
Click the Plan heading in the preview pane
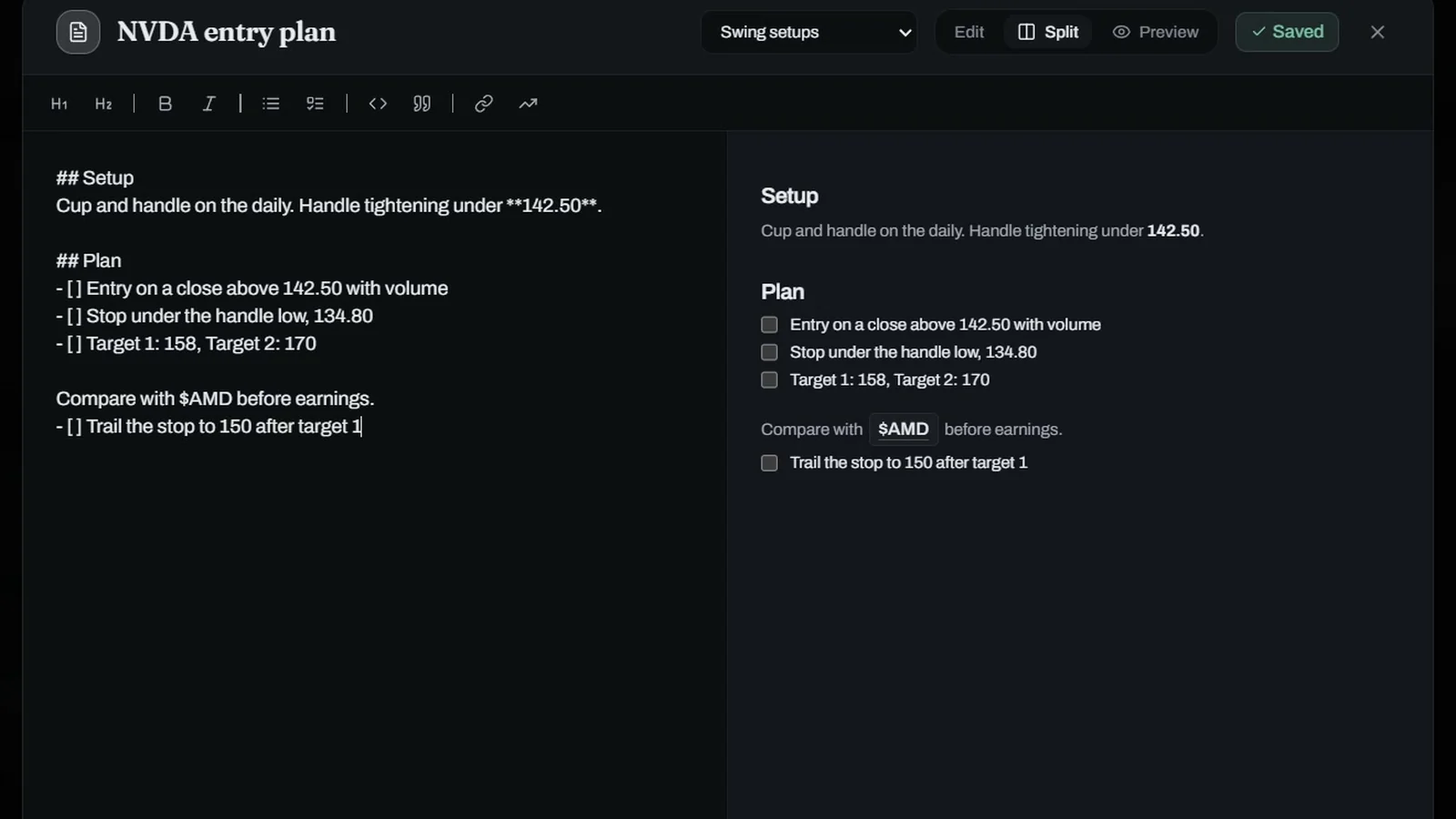783,292
